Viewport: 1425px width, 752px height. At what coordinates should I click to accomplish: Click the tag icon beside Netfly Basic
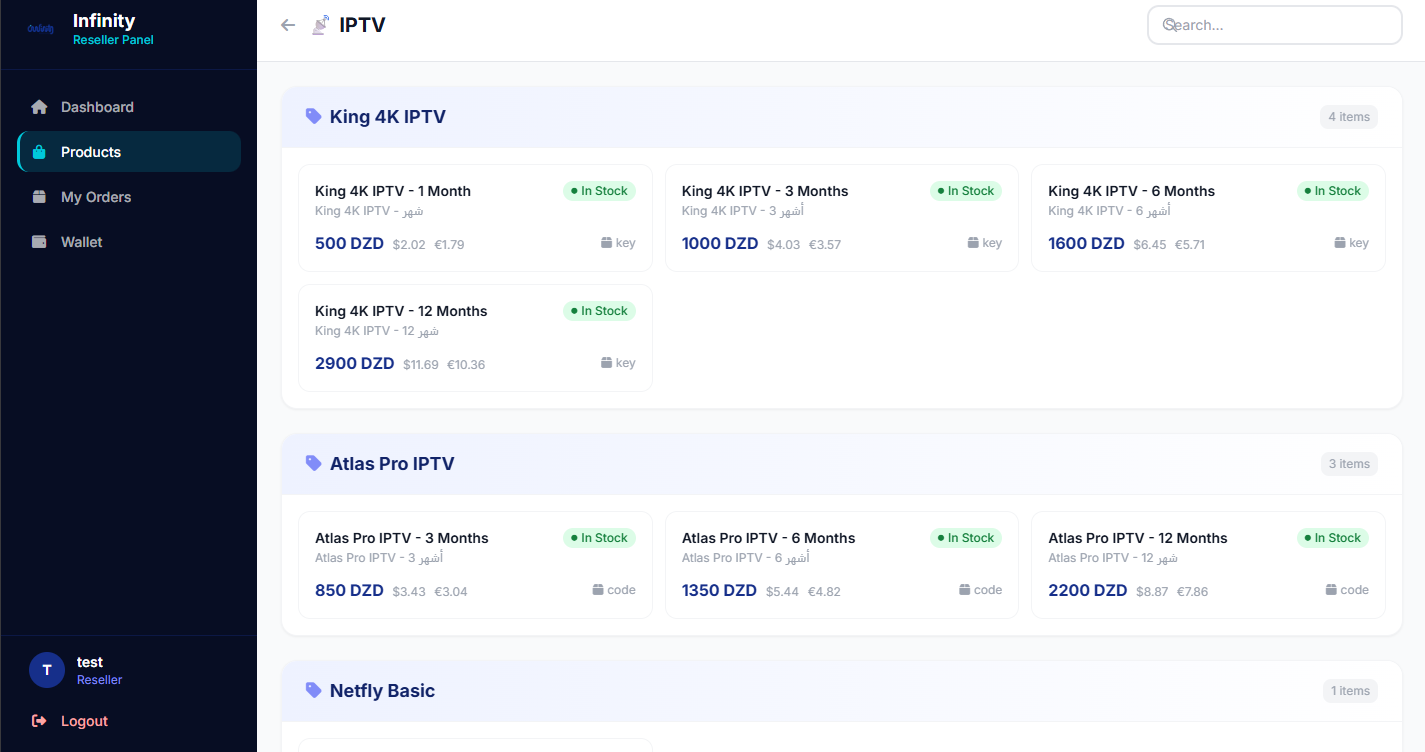point(313,691)
